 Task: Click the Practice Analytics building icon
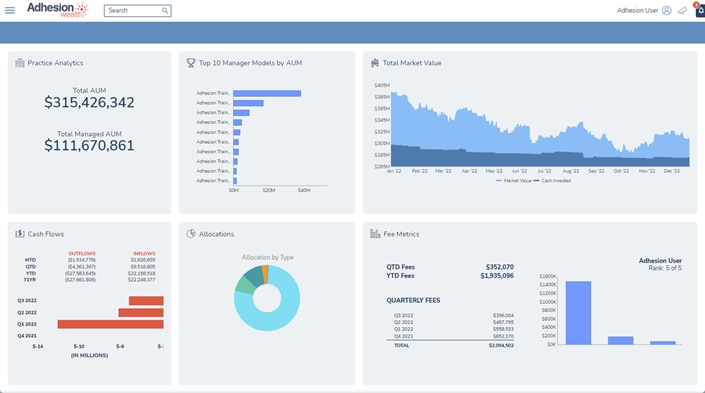click(20, 63)
